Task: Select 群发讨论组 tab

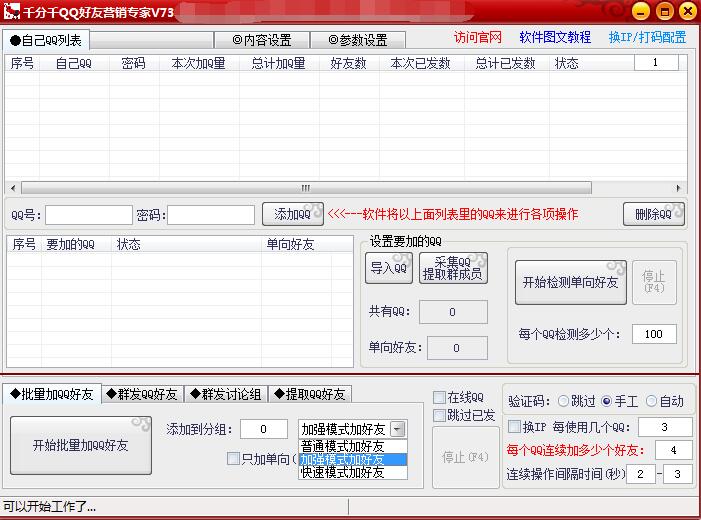Action: tap(226, 394)
